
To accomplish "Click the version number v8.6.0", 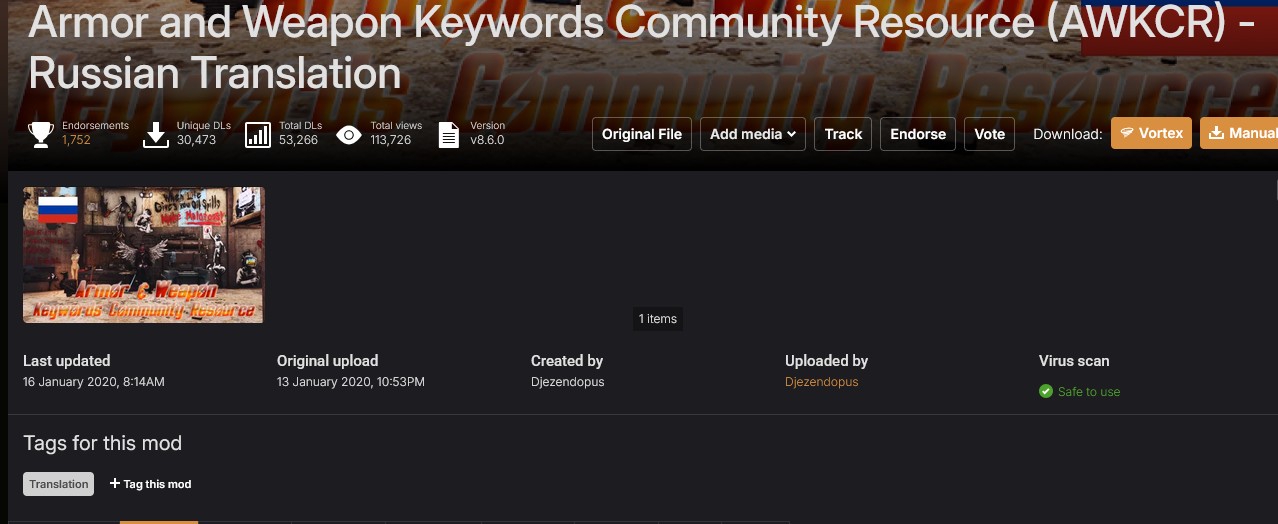I will pyautogui.click(x=487, y=140).
